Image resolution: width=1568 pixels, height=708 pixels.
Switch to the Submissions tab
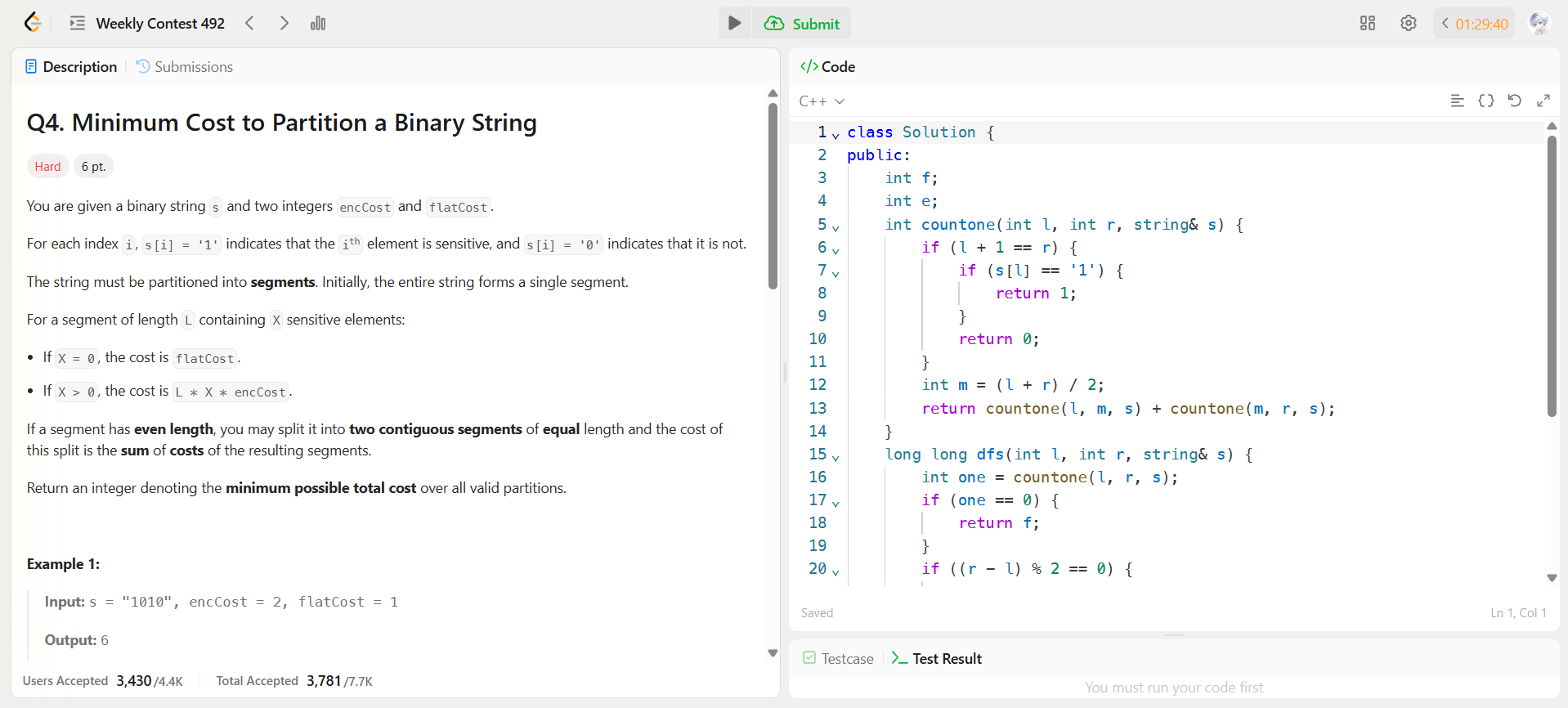[x=185, y=67]
